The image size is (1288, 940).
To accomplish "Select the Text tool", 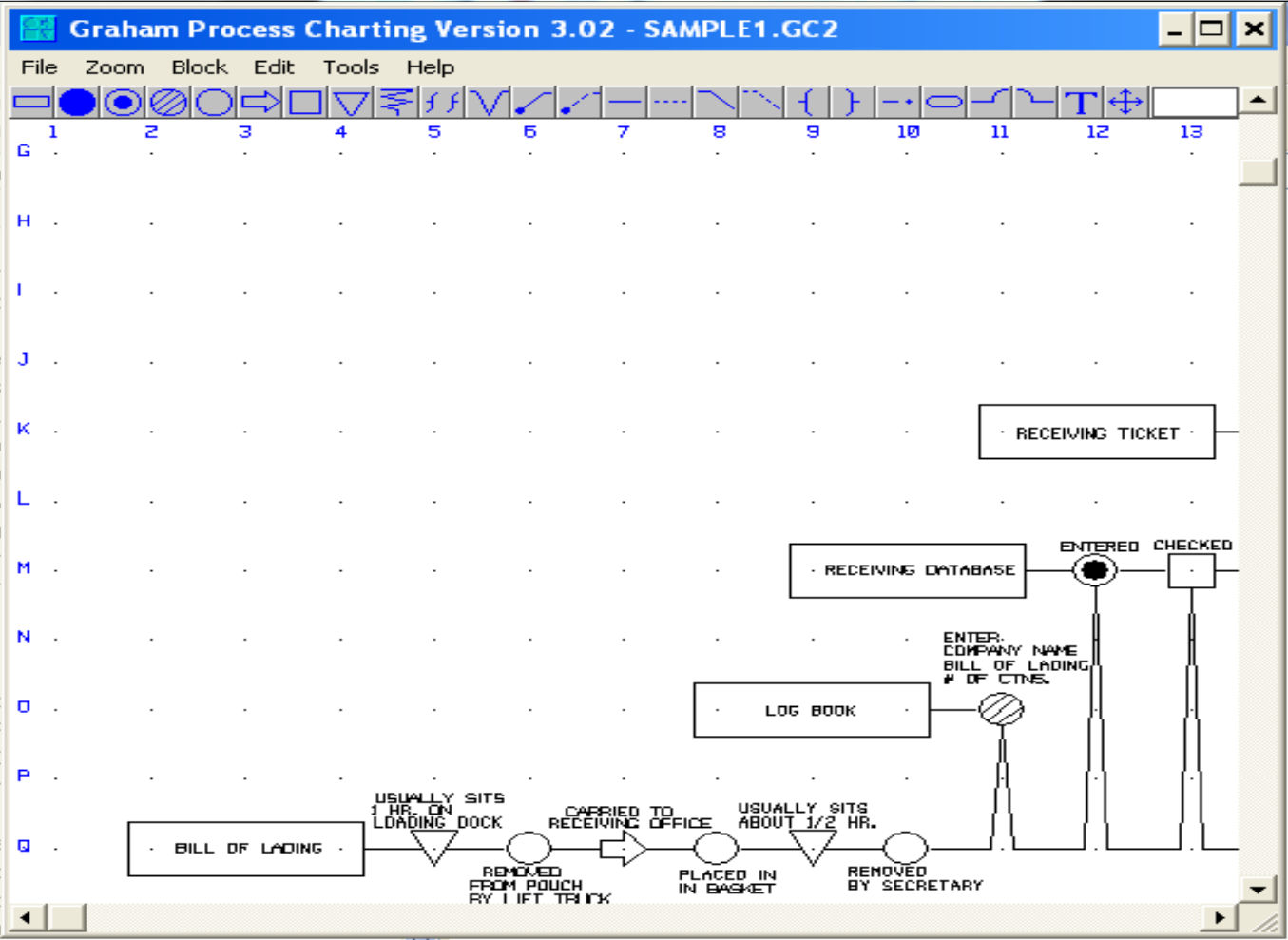I will [x=1082, y=102].
